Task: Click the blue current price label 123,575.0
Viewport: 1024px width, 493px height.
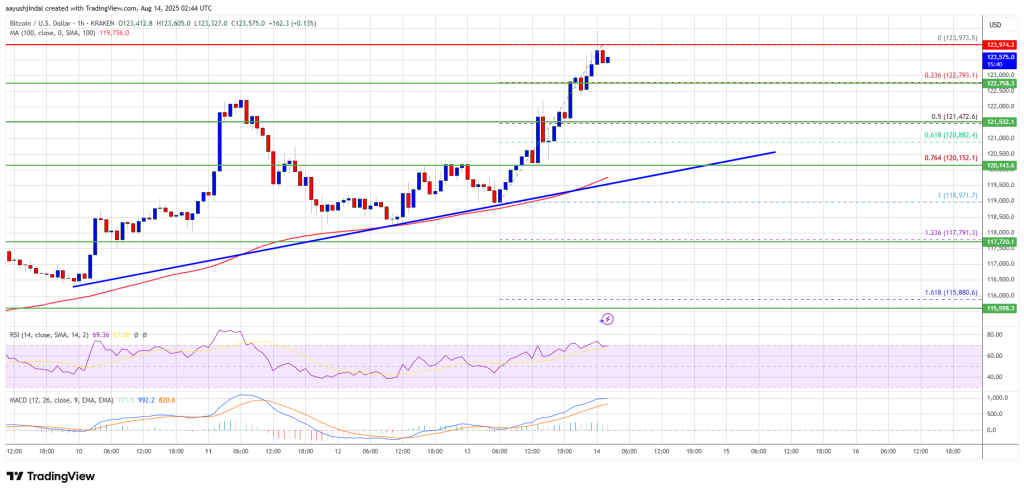Action: (x=1000, y=58)
